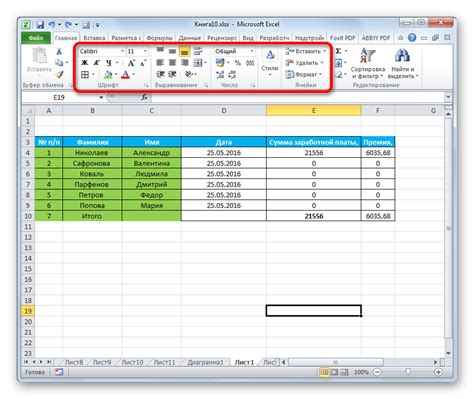Screen dimensions: 474x399
Task: Activate the Format Painter brush
Action: click(x=59, y=74)
